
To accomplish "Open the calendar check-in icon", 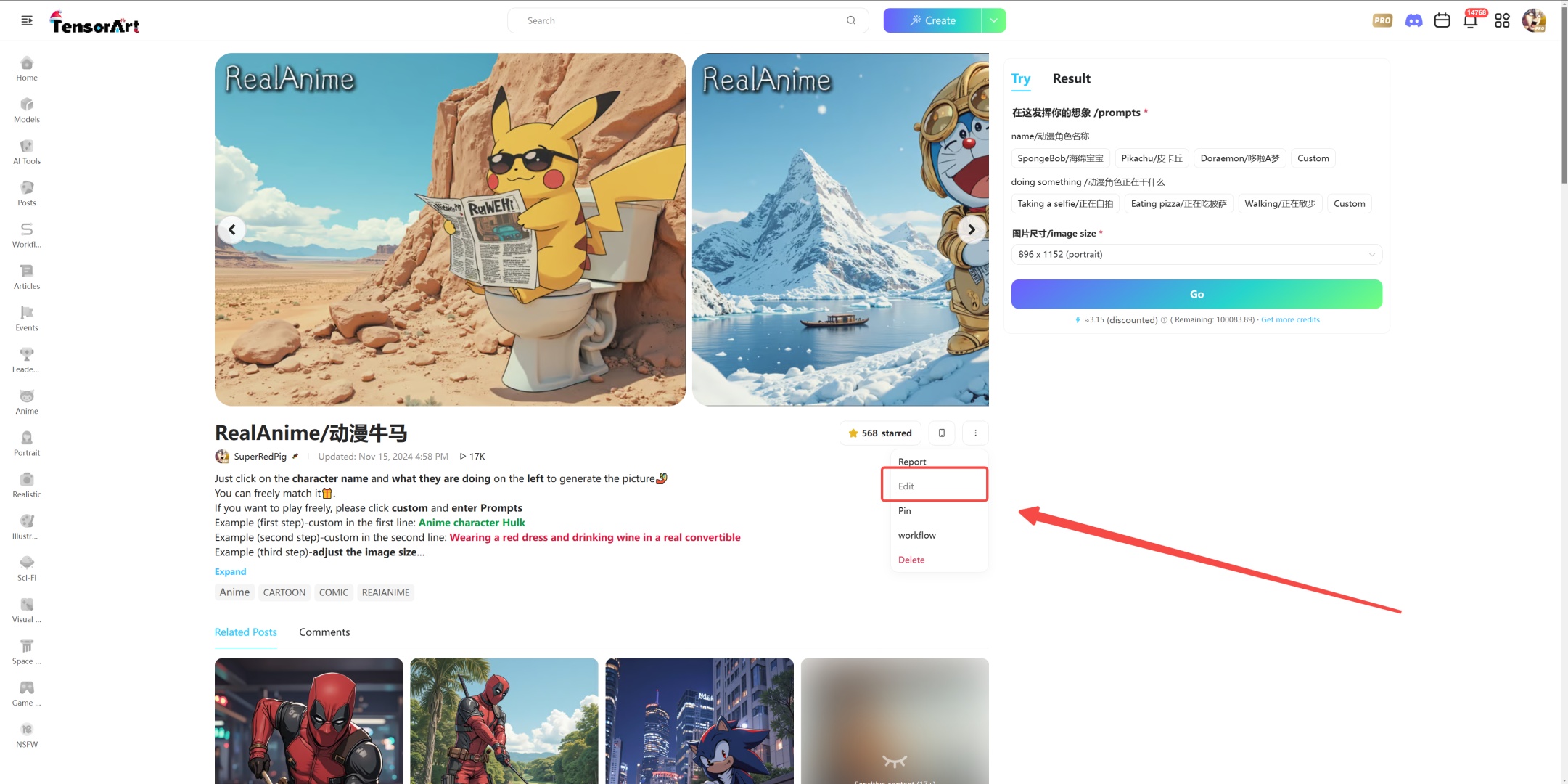I will [1442, 20].
